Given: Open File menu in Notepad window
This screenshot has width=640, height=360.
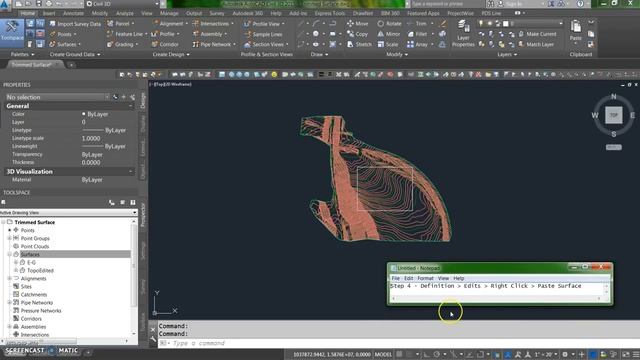Looking at the screenshot, I should 396,278.
